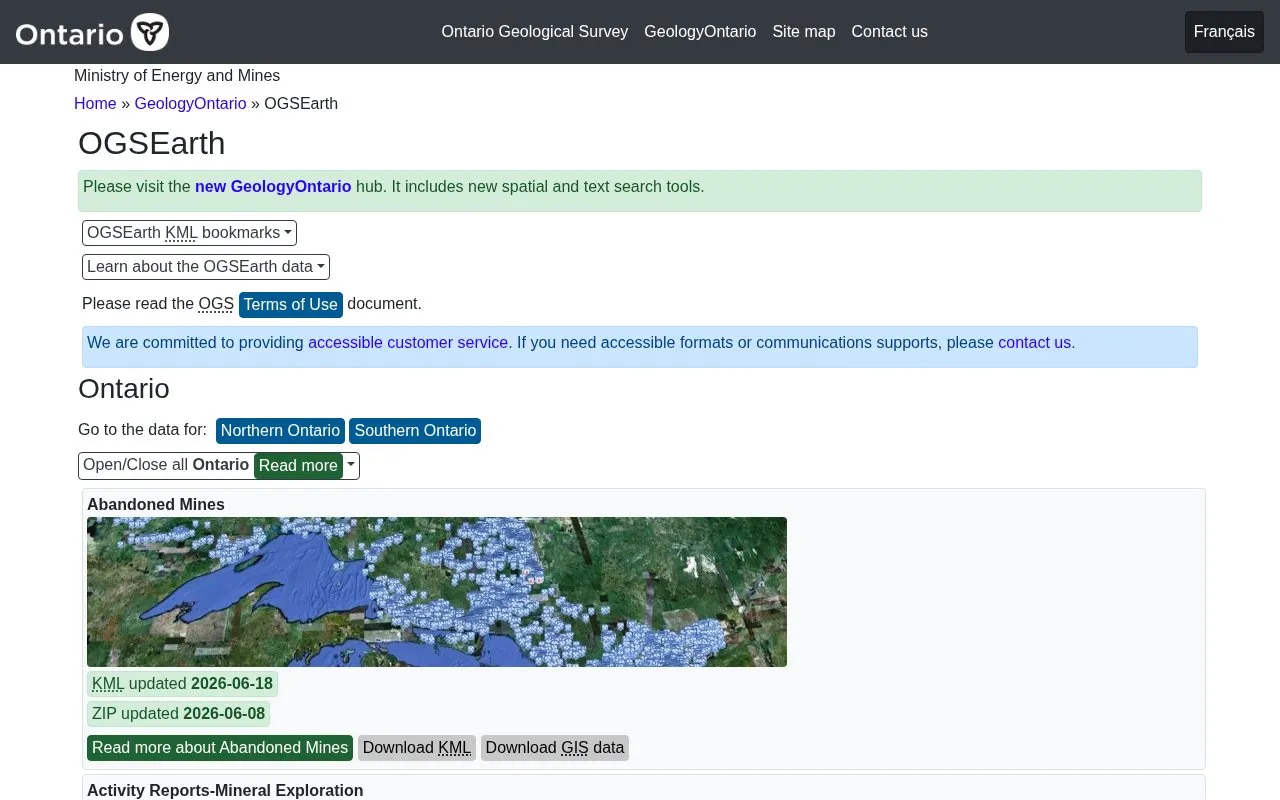
Task: Switch language to Français
Action: tap(1224, 32)
